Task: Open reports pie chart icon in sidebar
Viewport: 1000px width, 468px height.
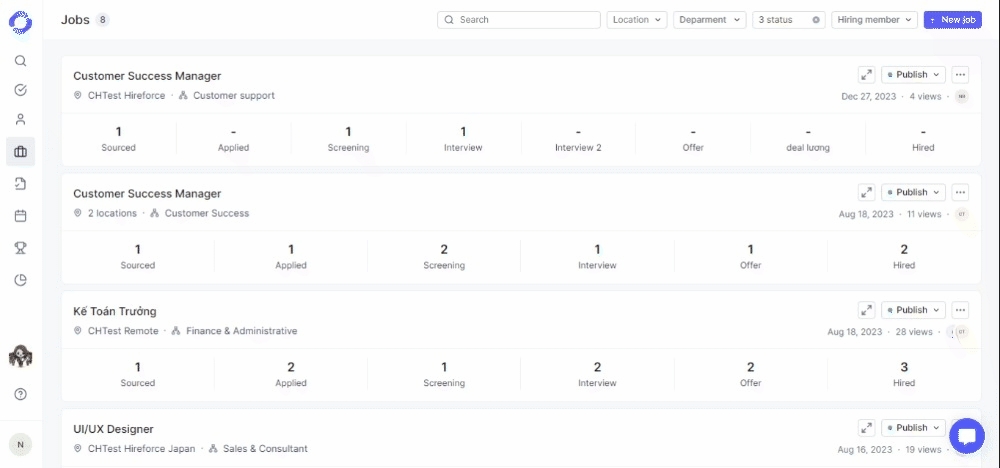Action: 20,280
